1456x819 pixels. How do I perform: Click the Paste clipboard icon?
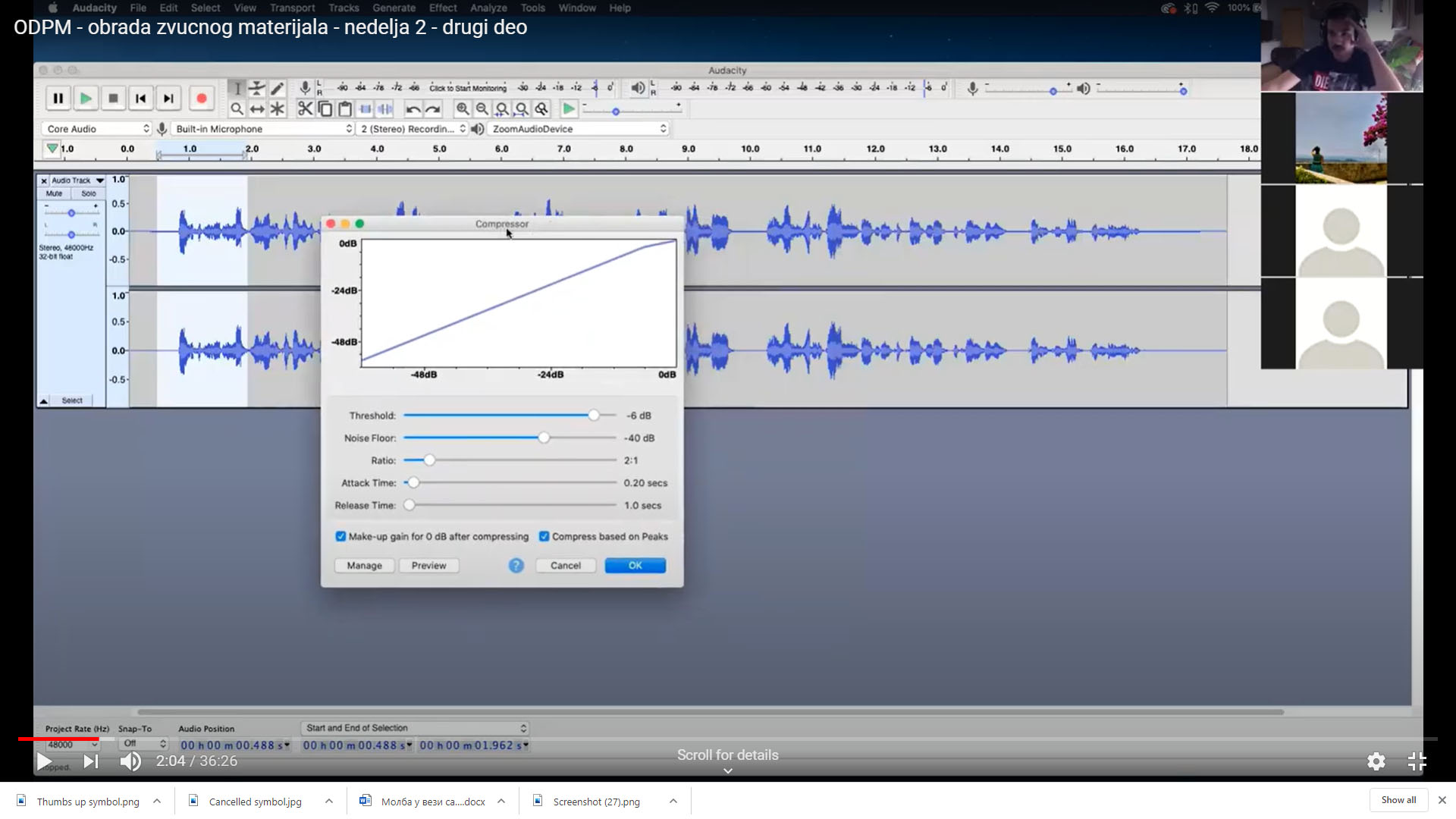345,109
